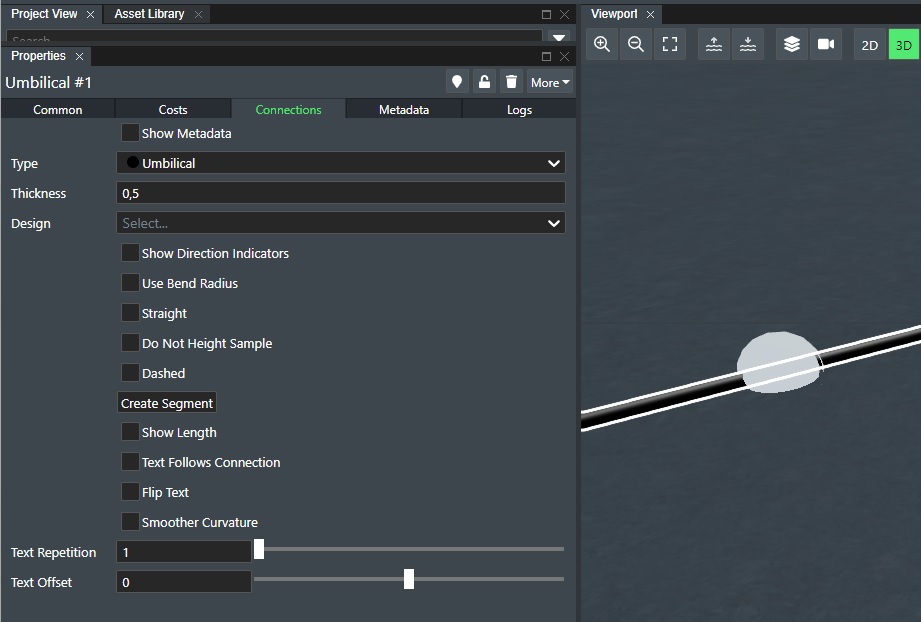Image resolution: width=921 pixels, height=622 pixels.
Task: Switch viewport to 2D mode
Action: pos(869,45)
